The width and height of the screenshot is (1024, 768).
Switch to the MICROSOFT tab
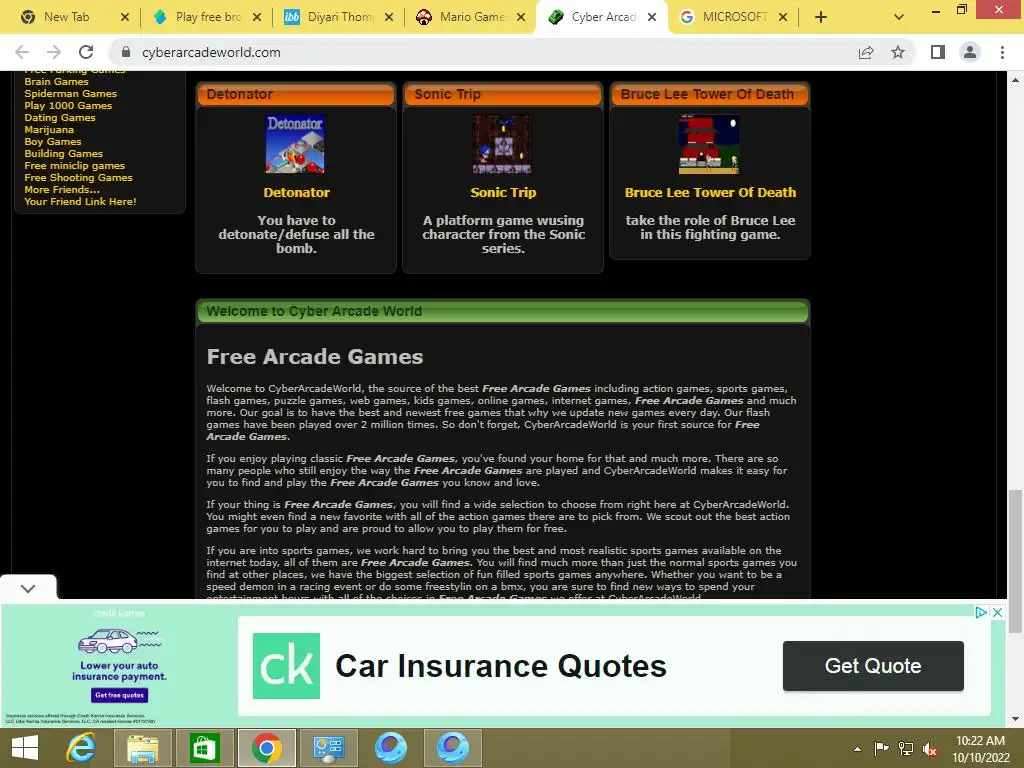(x=734, y=17)
